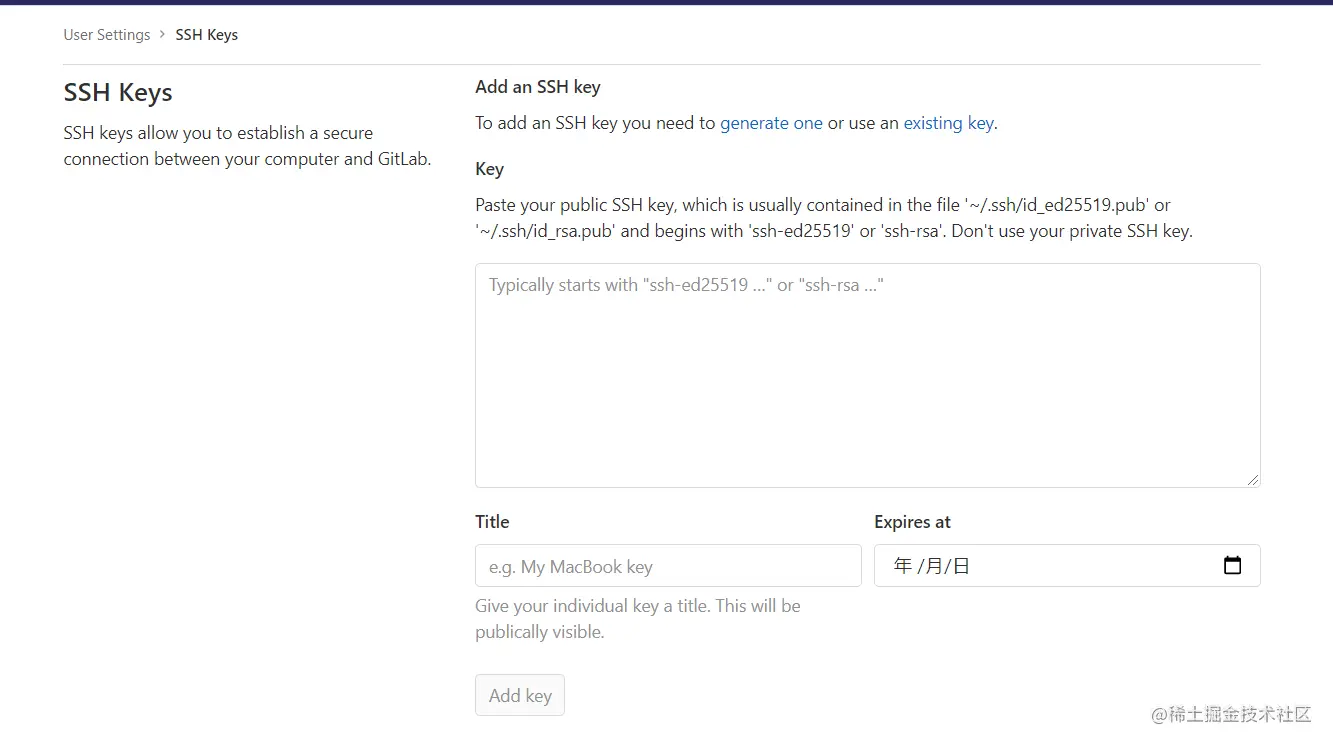Click the 'Title' field label
The width and height of the screenshot is (1333, 746).
point(492,522)
